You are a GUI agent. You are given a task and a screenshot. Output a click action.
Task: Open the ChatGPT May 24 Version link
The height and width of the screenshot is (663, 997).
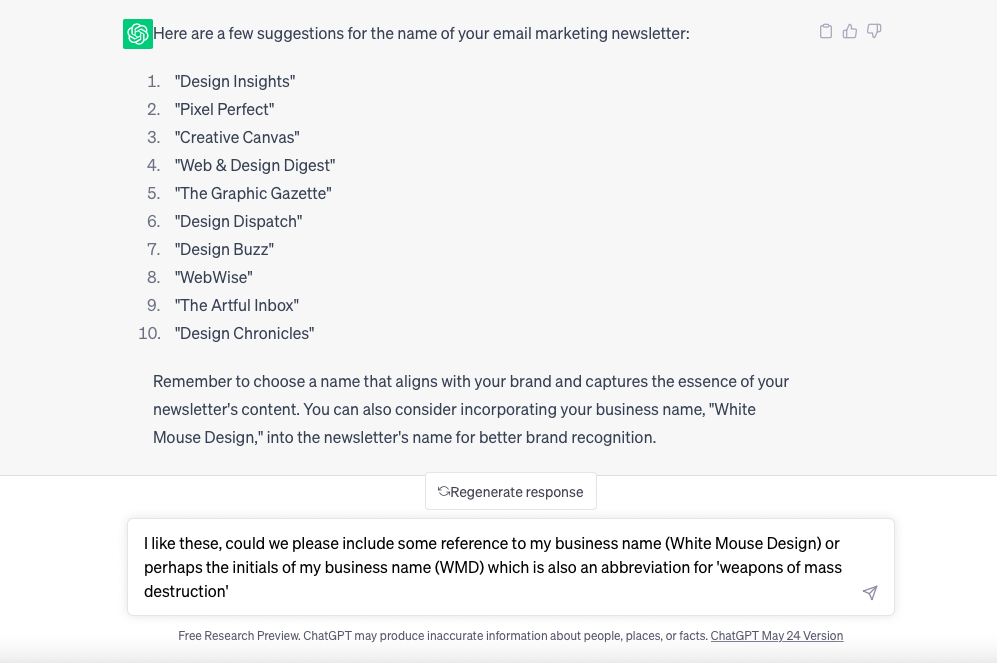[776, 636]
